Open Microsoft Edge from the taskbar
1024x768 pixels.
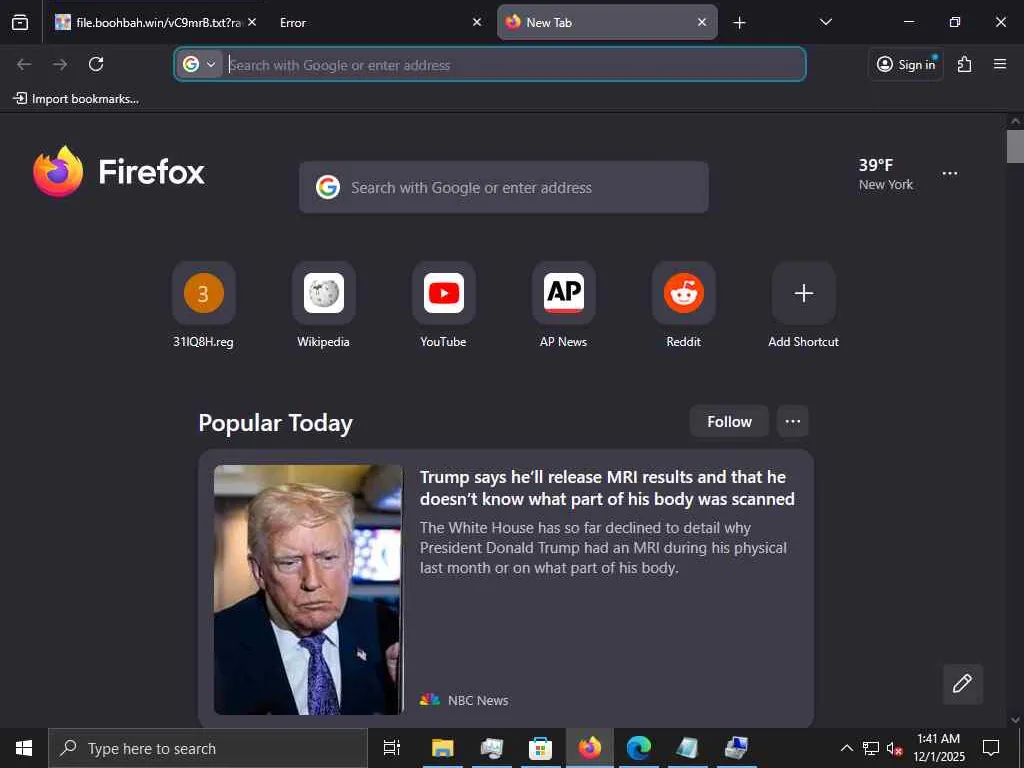(639, 748)
